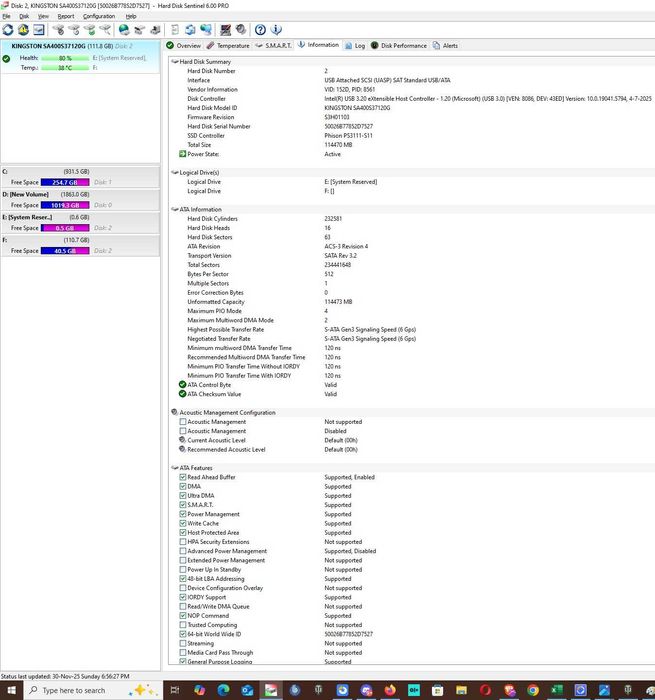
Task: Open Task View on the taskbar
Action: coord(175,690)
